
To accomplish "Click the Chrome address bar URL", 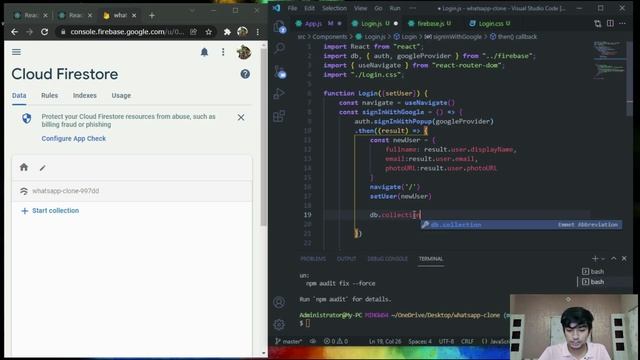I will (x=127, y=32).
